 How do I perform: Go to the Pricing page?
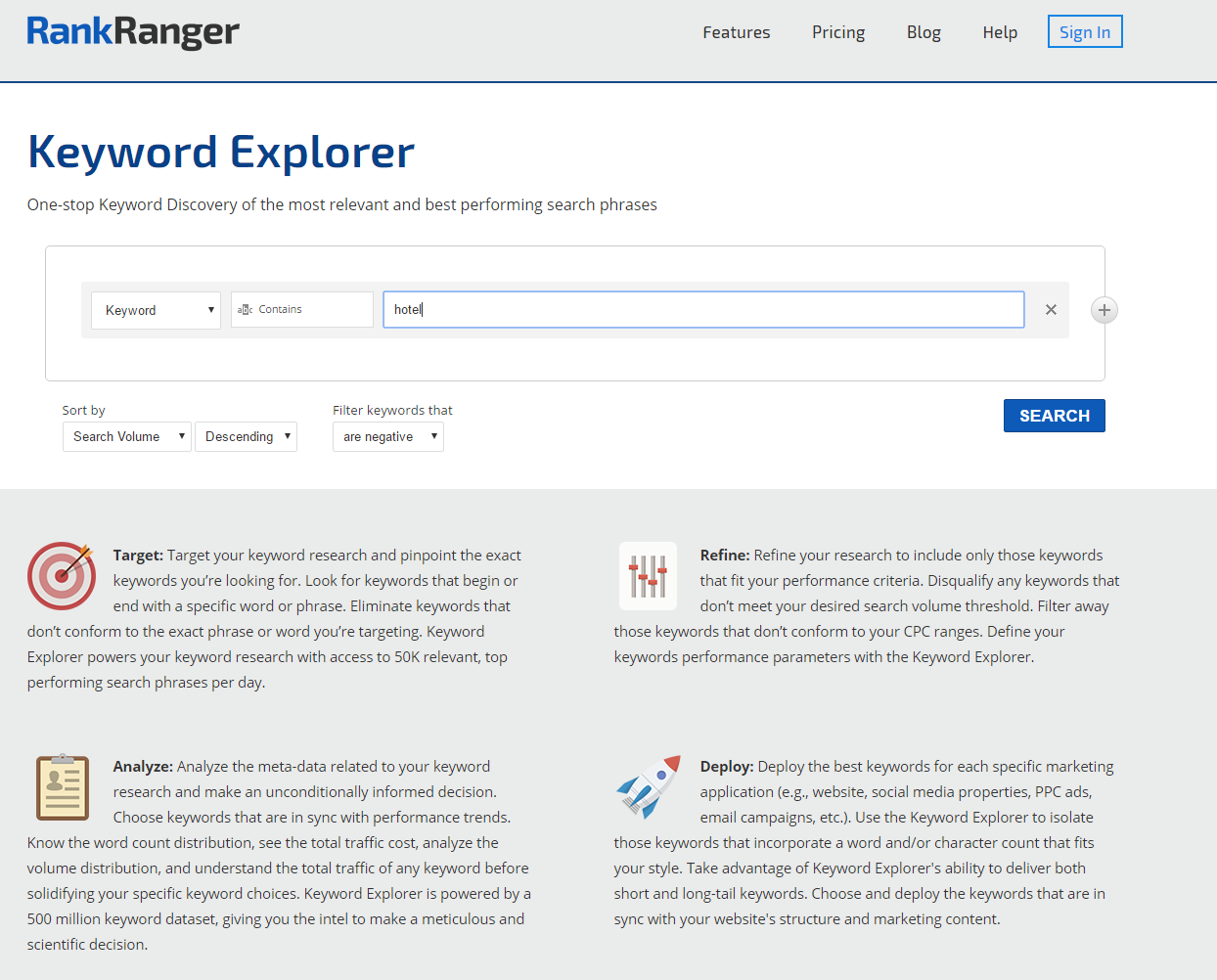click(x=838, y=32)
